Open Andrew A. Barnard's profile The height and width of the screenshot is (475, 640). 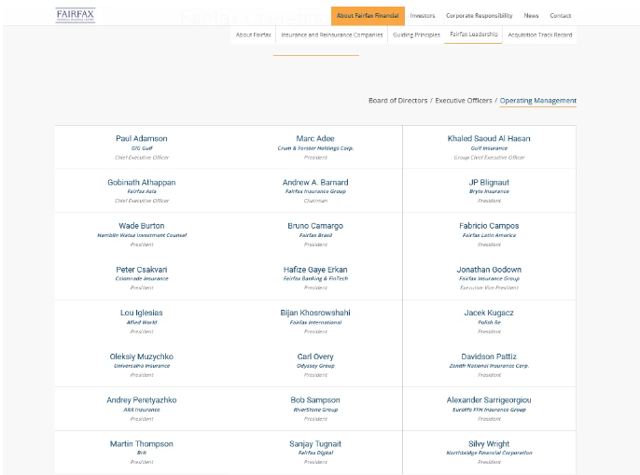tap(315, 182)
